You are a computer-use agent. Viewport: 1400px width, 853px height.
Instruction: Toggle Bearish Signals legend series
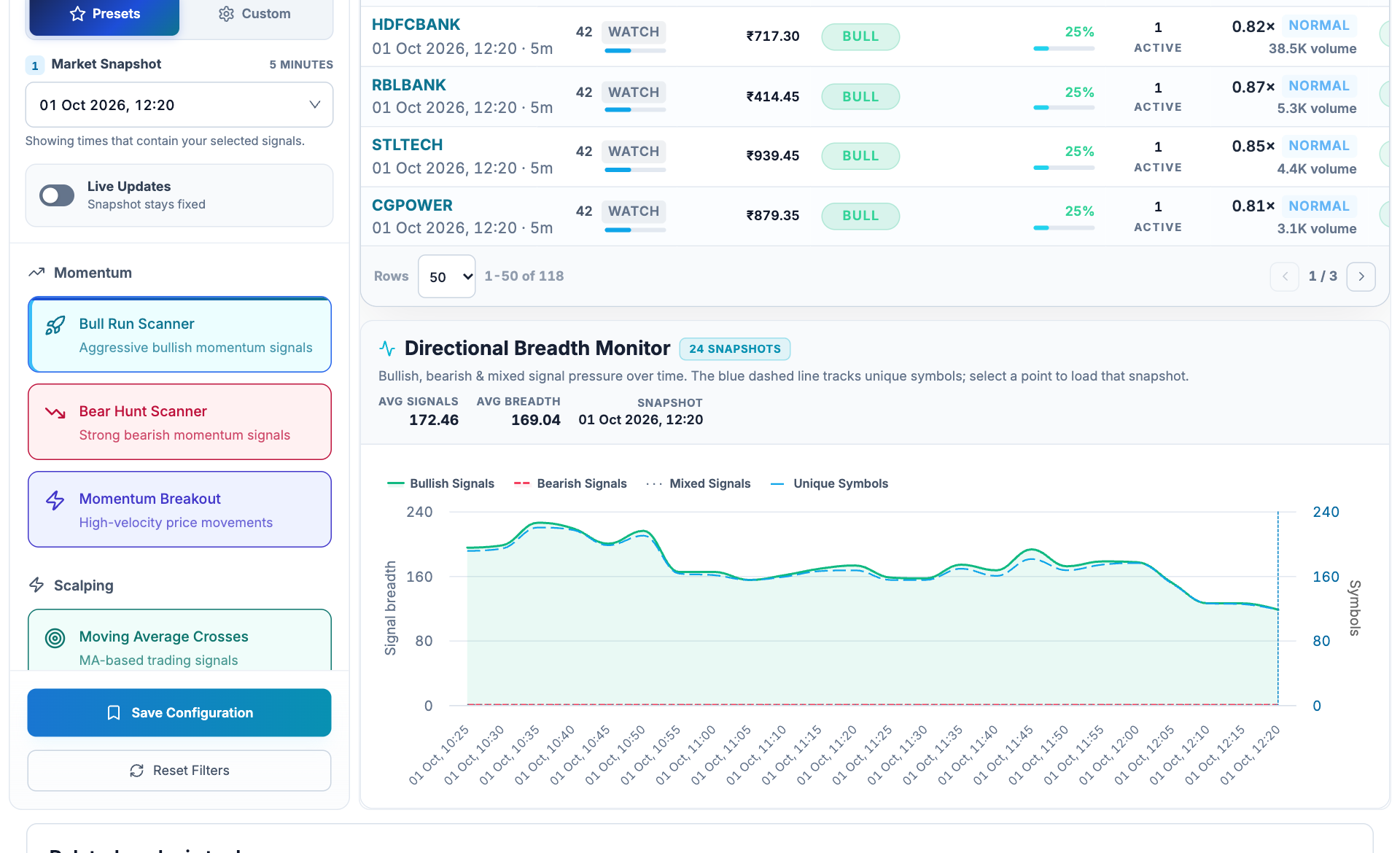pyautogui.click(x=570, y=483)
